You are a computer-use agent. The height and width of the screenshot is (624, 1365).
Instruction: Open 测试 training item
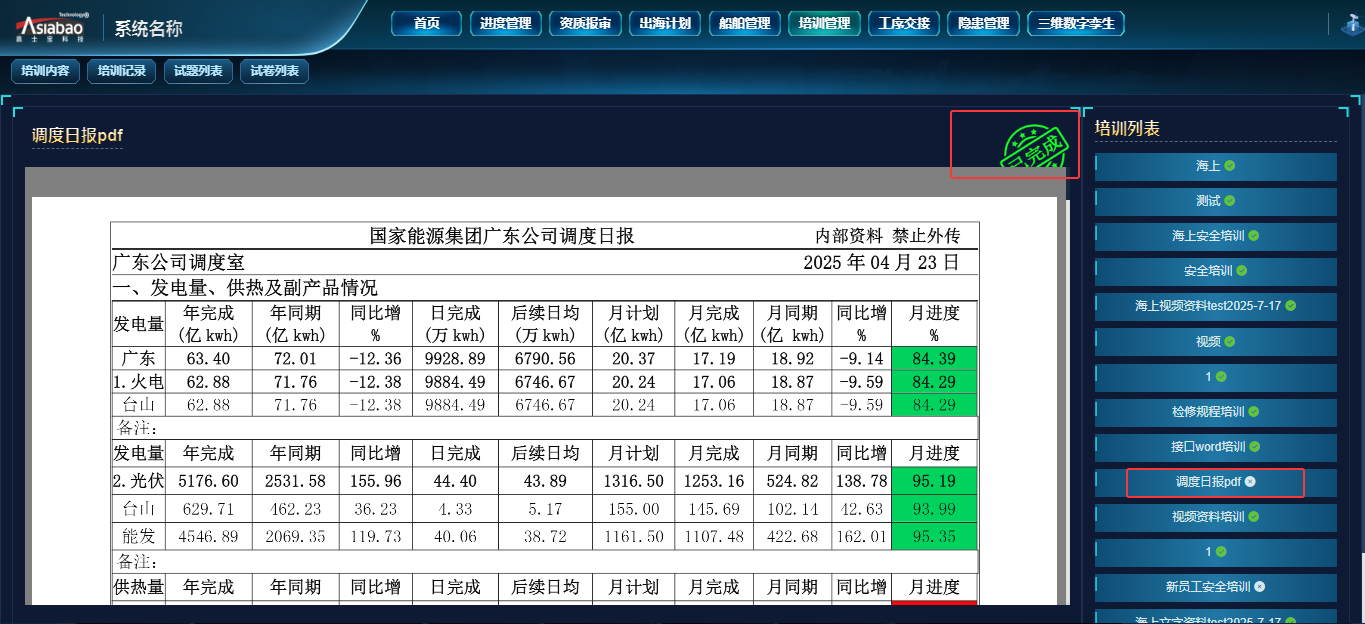click(x=1216, y=201)
